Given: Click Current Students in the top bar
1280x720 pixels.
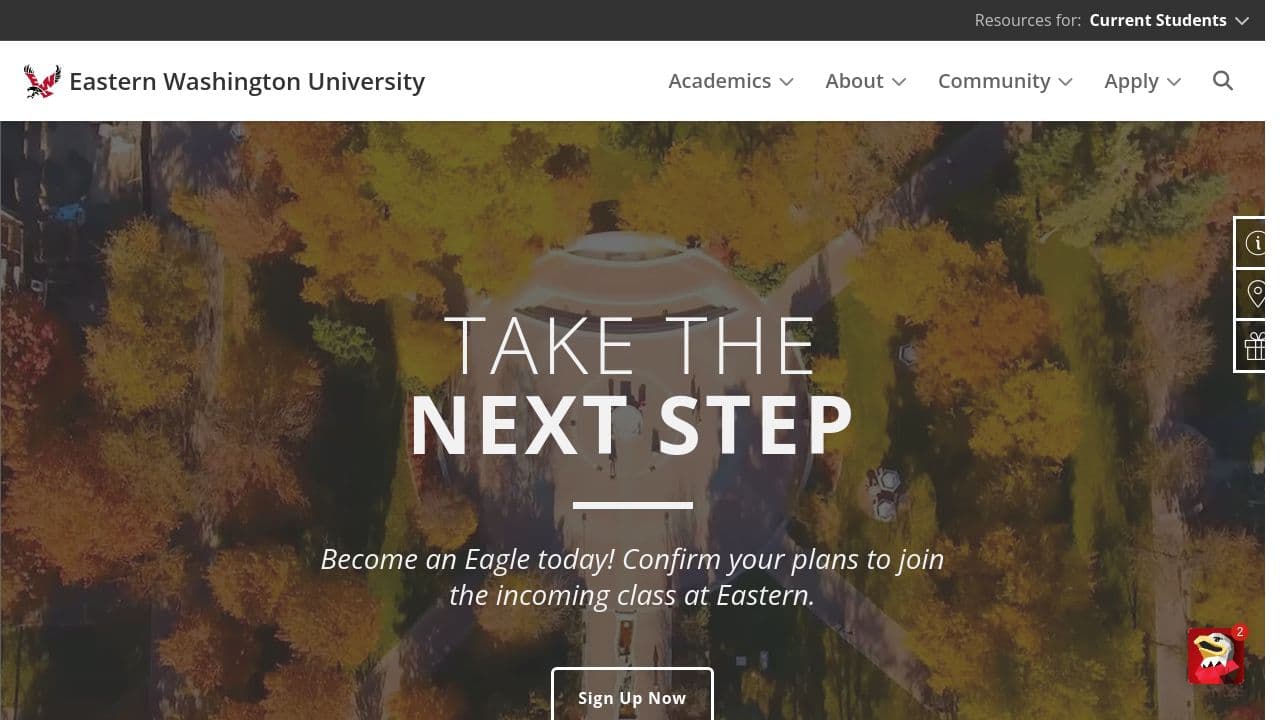Looking at the screenshot, I should click(x=1158, y=20).
